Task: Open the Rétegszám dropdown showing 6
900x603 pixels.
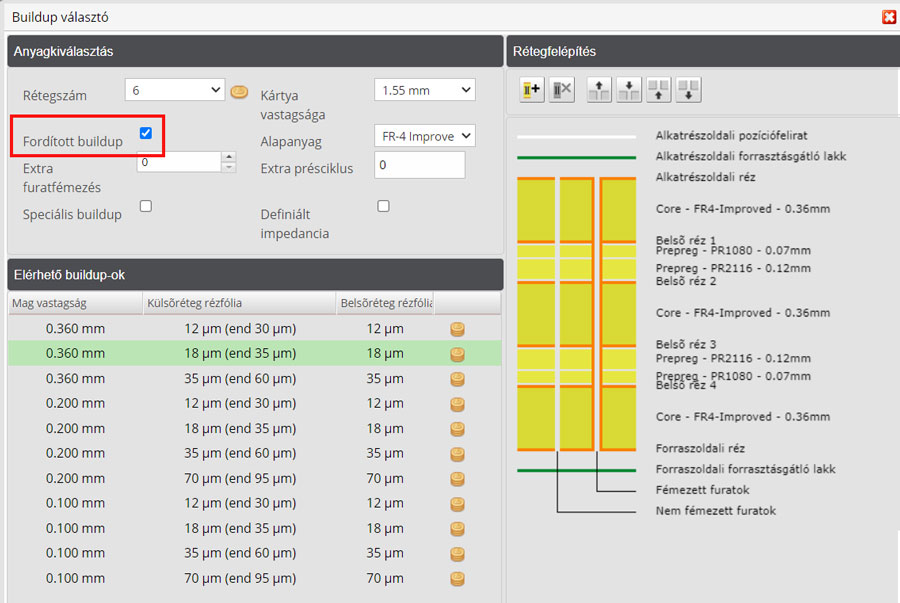Action: click(x=175, y=90)
